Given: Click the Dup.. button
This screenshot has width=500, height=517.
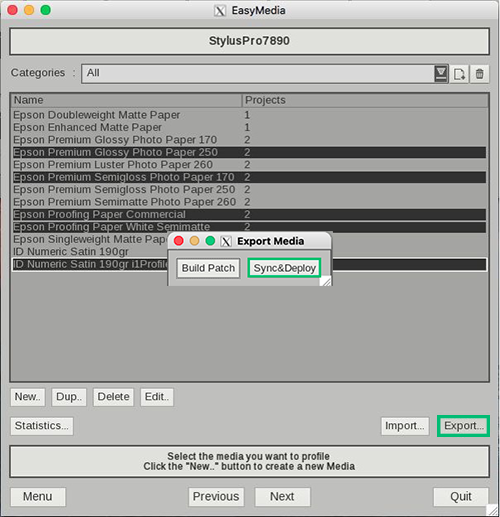Looking at the screenshot, I should (69, 397).
